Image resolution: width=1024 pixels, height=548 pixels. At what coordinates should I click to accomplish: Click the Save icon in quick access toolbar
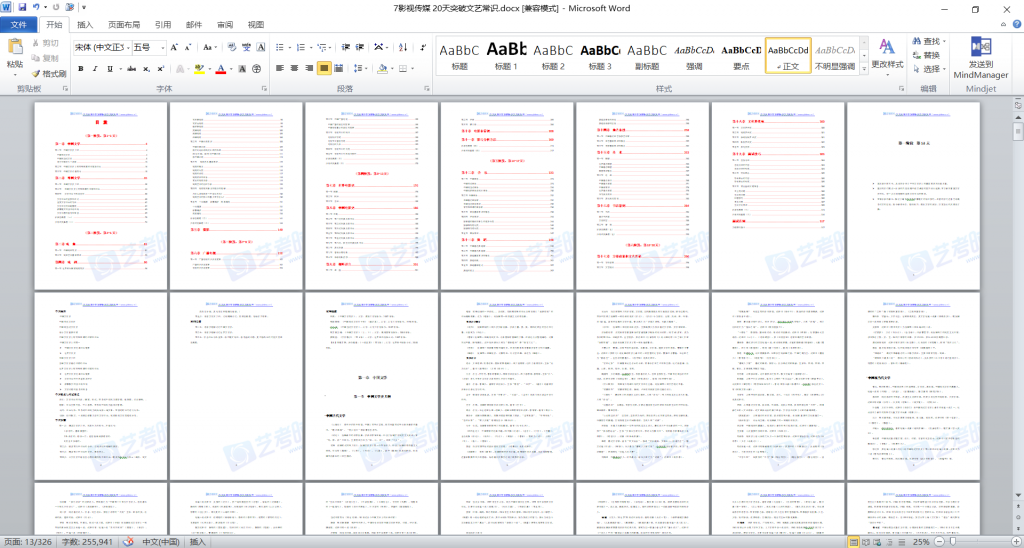pyautogui.click(x=21, y=7)
